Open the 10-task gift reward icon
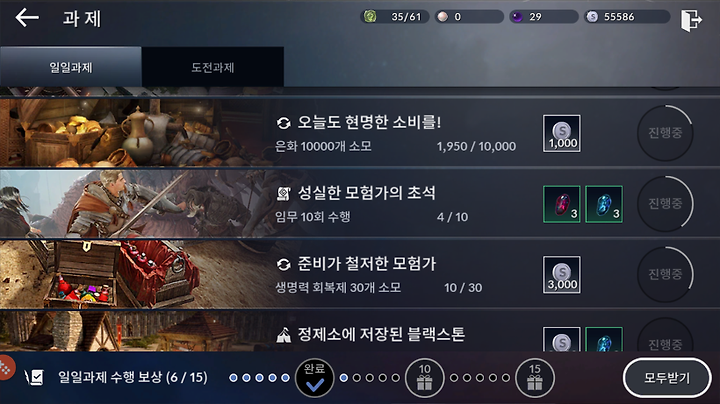Screen dimensions: 720x404 [x=424, y=378]
